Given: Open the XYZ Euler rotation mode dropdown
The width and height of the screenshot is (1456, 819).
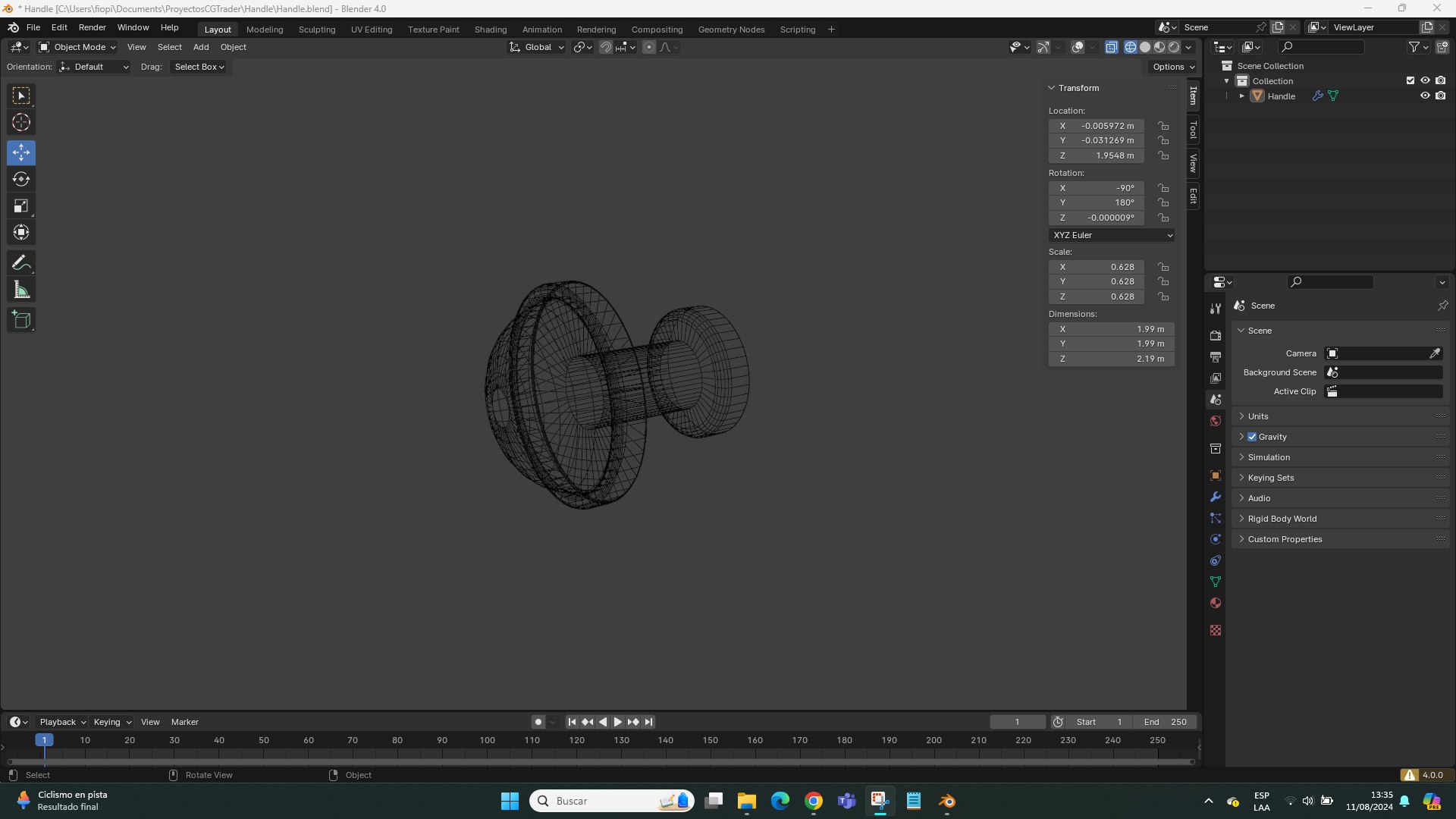Looking at the screenshot, I should pyautogui.click(x=1112, y=235).
